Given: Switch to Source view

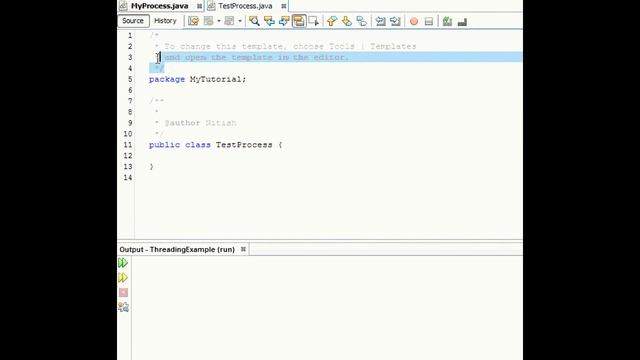Looking at the screenshot, I should click(133, 21).
